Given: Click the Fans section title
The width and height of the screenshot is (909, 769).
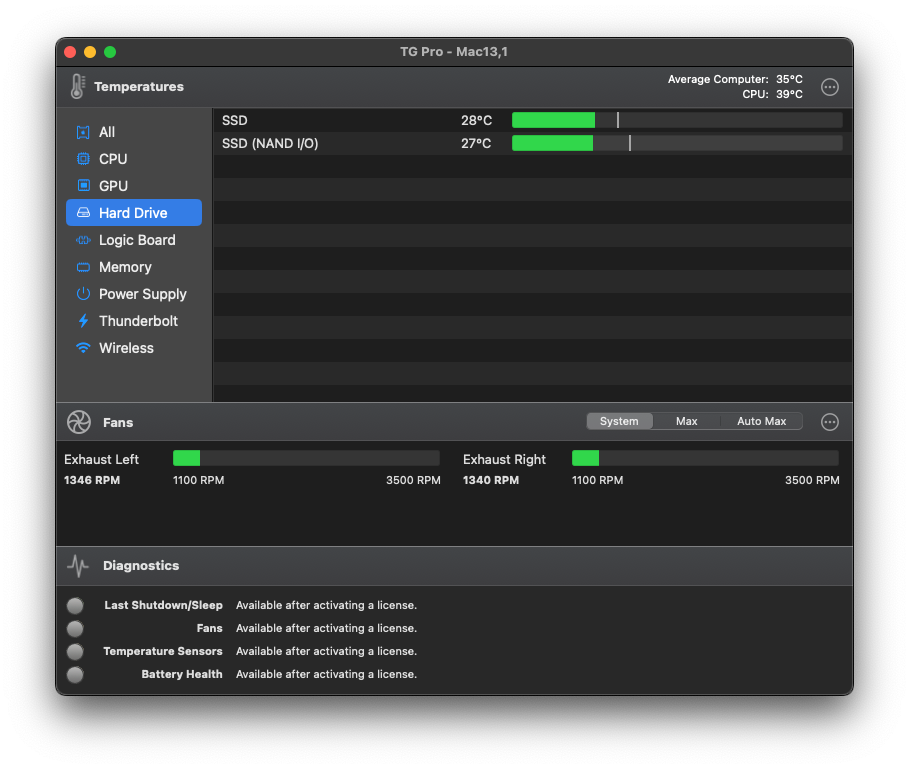Looking at the screenshot, I should (118, 422).
